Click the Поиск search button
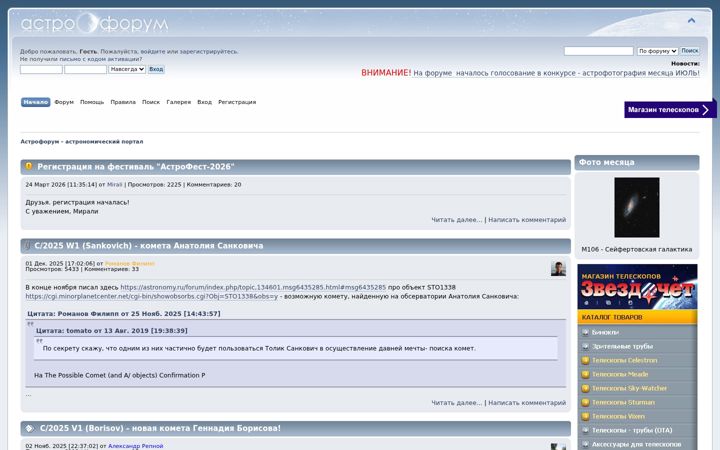This screenshot has height=450, width=720. tap(690, 51)
